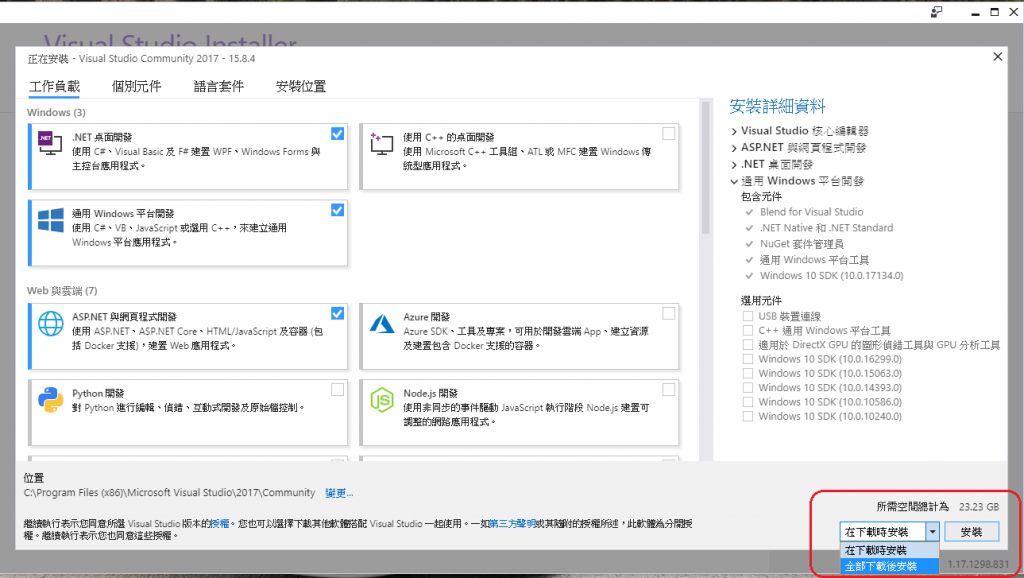Image resolution: width=1024 pixels, height=578 pixels.
Task: Check the Python 開發 workload checkbox
Action: point(337,390)
